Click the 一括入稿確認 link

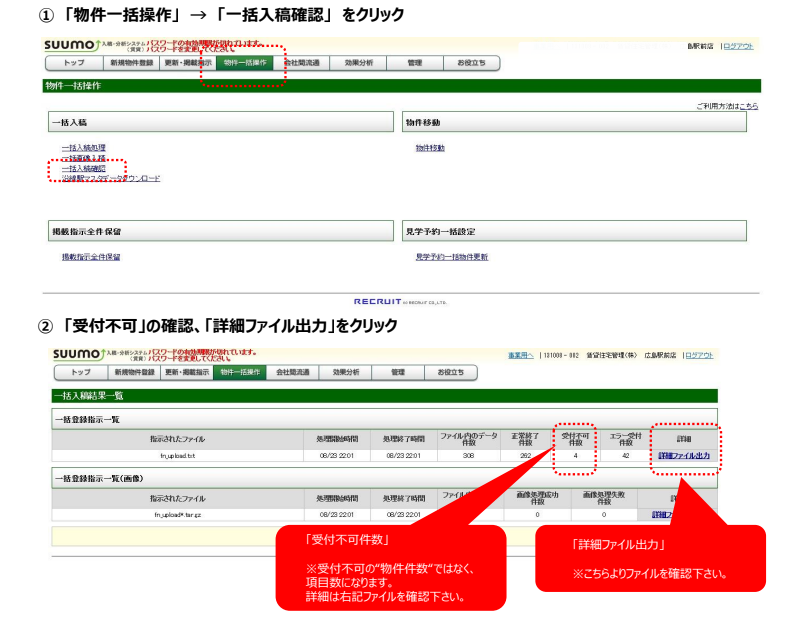click(84, 168)
